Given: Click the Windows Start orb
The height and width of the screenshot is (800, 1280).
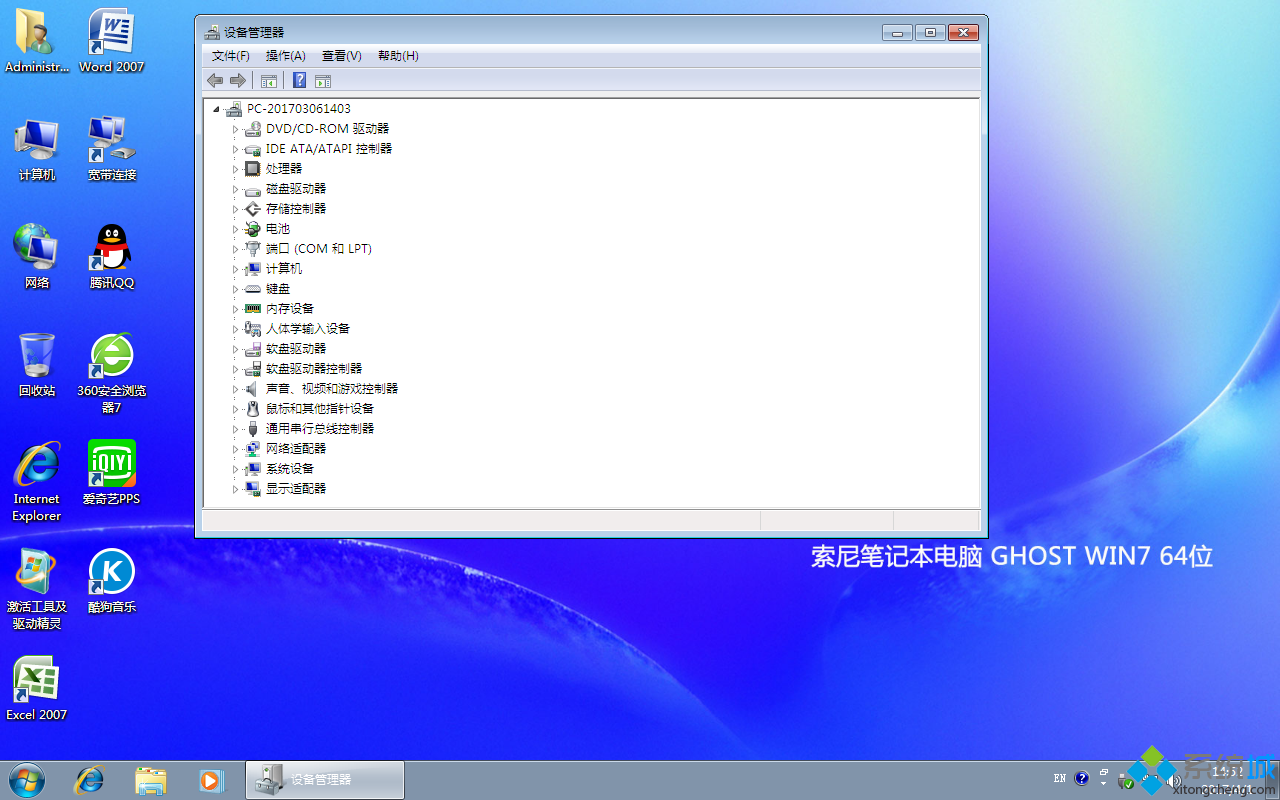Looking at the screenshot, I should click(27, 780).
